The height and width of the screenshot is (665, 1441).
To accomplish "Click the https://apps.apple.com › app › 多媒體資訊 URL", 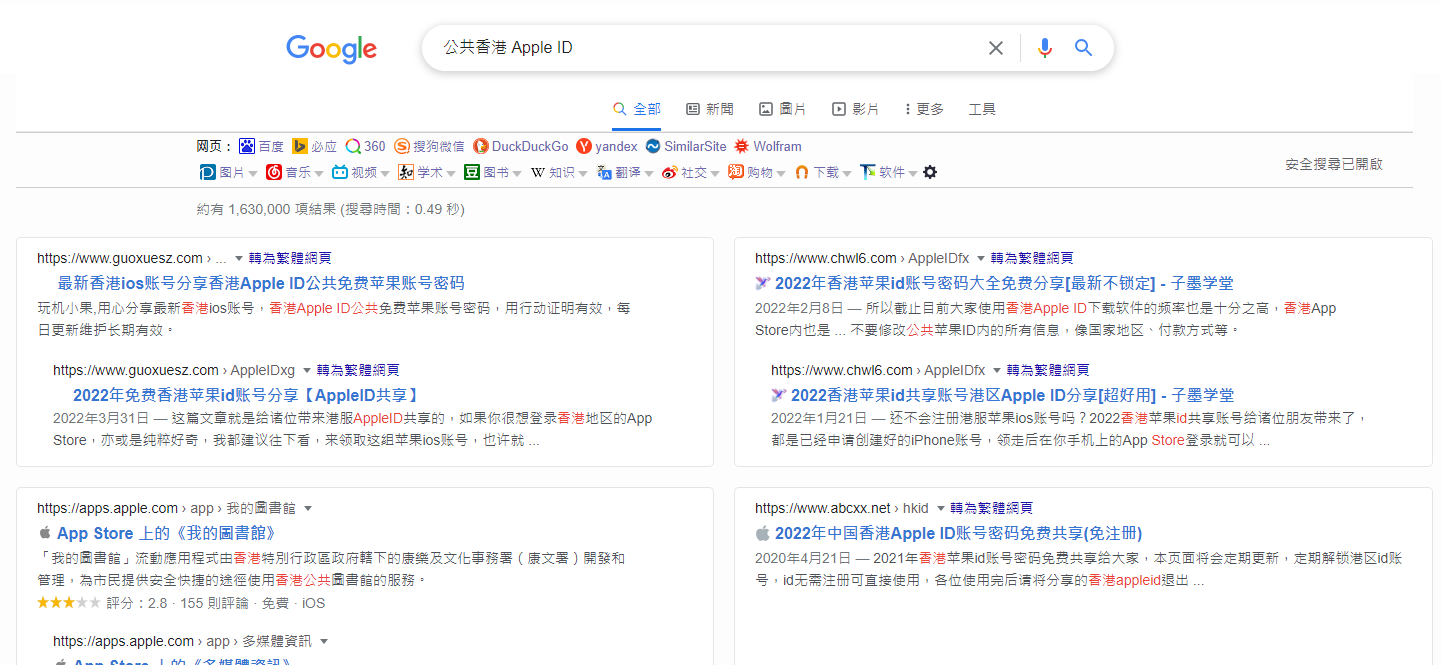I will point(182,641).
